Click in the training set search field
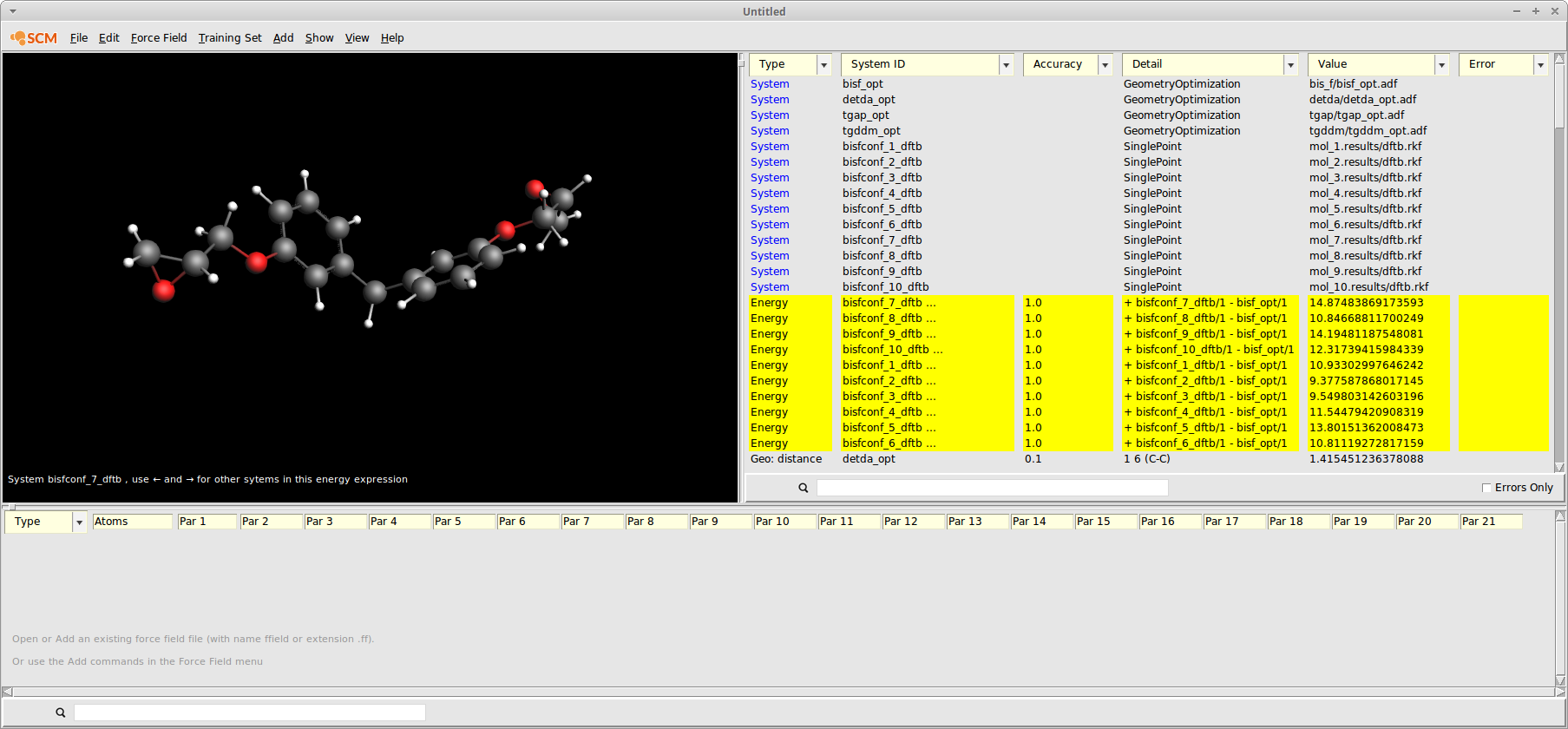 [992, 488]
